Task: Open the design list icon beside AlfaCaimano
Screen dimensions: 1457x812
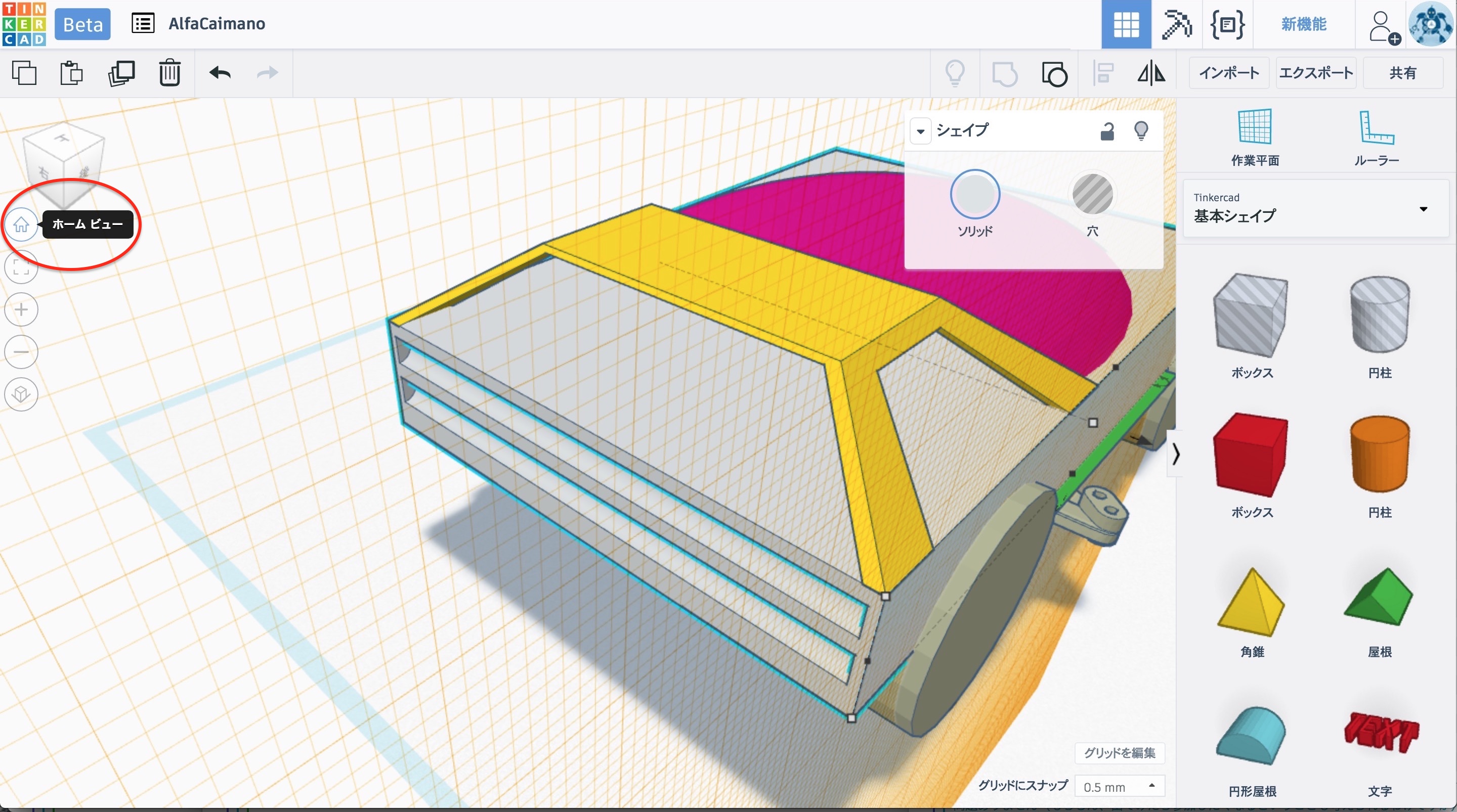Action: click(143, 24)
